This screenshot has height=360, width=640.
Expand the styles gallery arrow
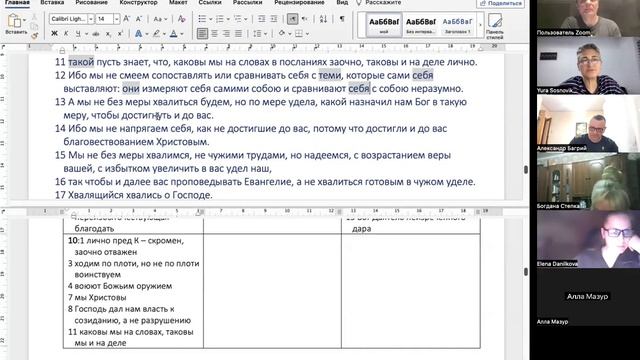[x=480, y=25]
